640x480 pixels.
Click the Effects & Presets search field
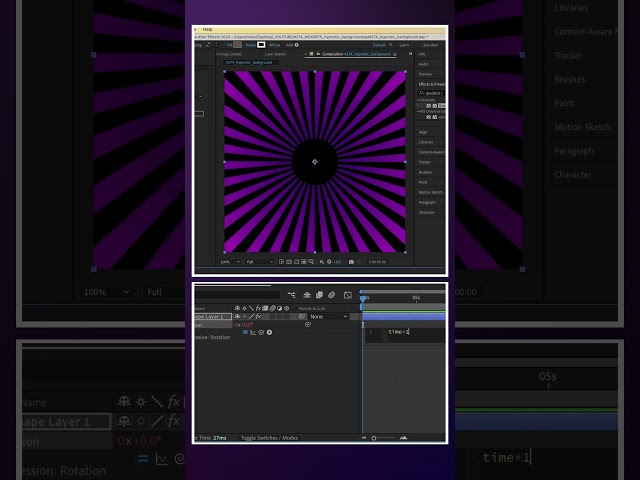tap(431, 93)
